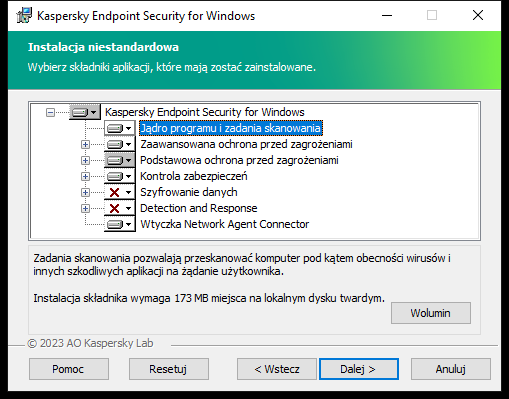The image size is (509, 399).
Task: Select Szyfrowanie danych tree item
Action: coord(189,192)
